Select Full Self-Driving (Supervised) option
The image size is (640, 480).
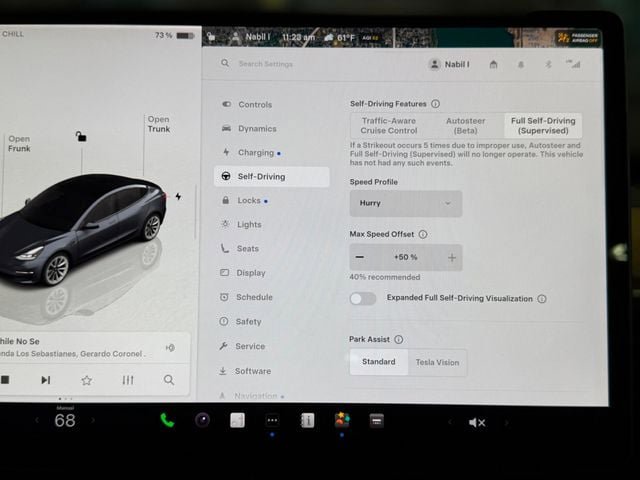[543, 126]
